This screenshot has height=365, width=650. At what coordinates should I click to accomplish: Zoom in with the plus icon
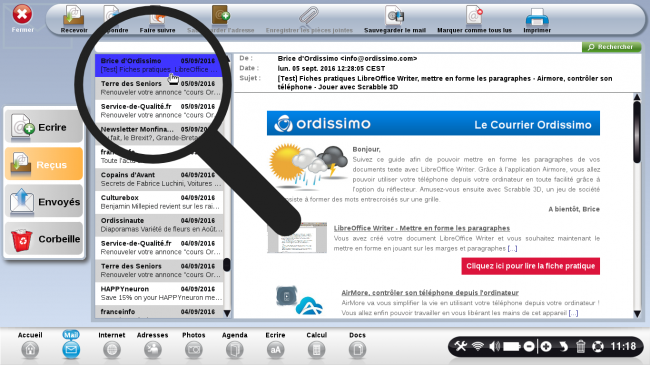(x=546, y=346)
